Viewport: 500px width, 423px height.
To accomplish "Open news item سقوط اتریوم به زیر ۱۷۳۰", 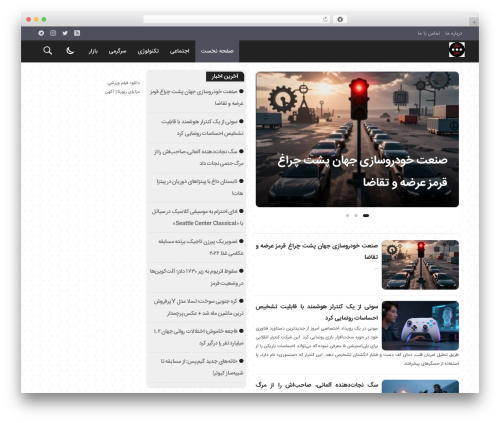I will click(197, 277).
